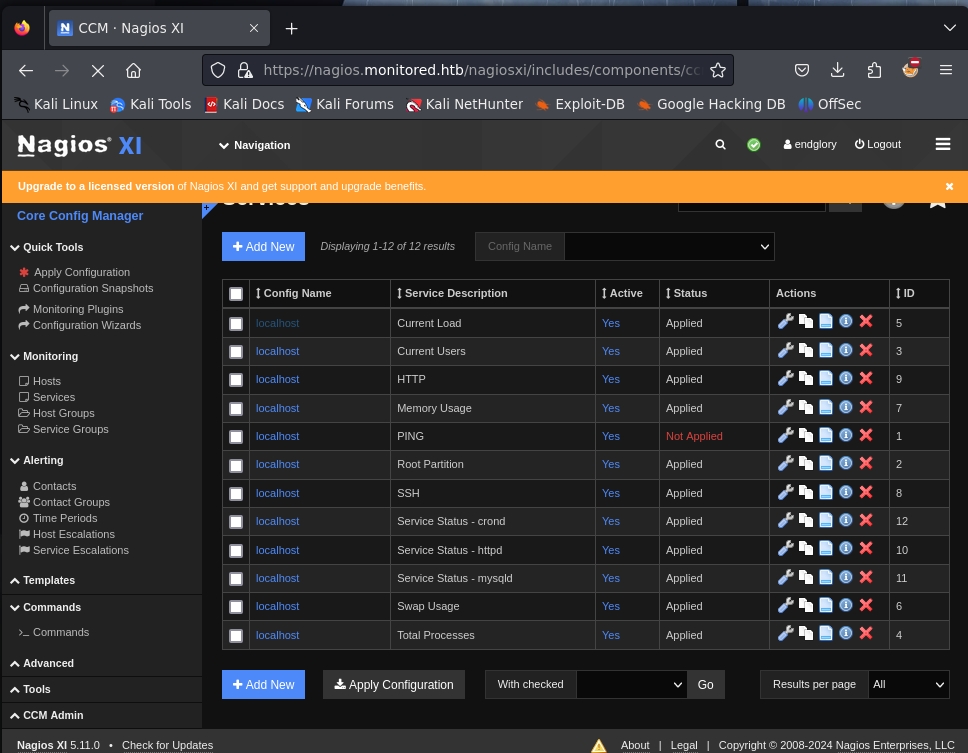Screen dimensions: 968x753
Task: Open the Config Name filter dropdown
Action: [x=669, y=247]
